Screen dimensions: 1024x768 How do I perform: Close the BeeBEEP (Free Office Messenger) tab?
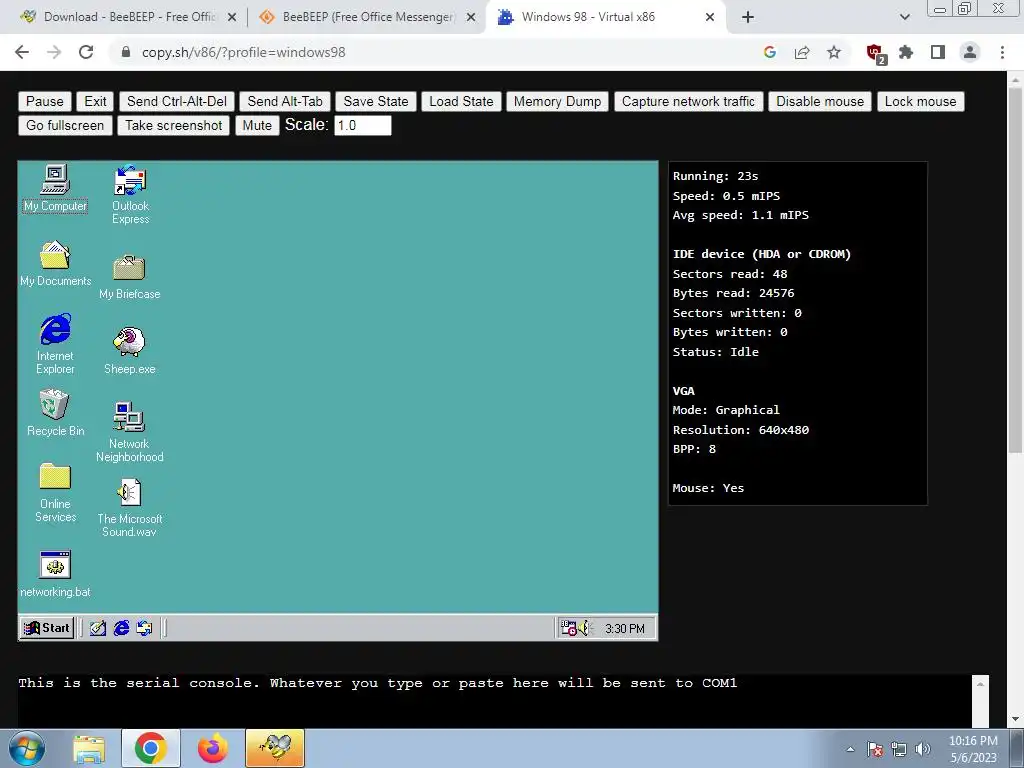pyautogui.click(x=471, y=18)
